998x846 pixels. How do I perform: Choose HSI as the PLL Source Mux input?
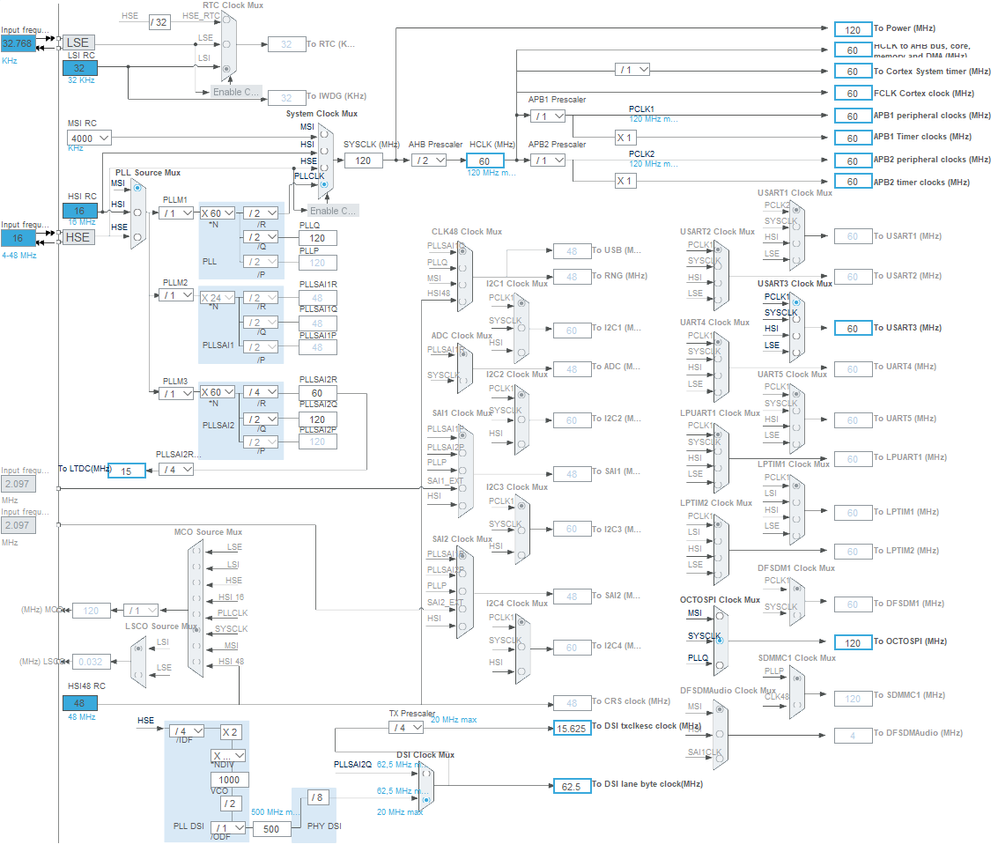click(137, 213)
